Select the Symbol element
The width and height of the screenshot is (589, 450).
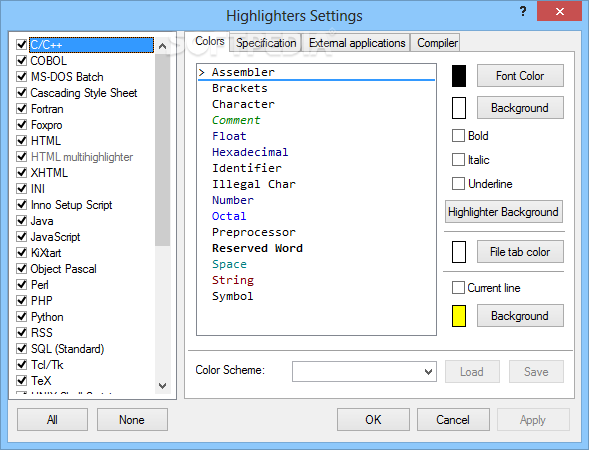coord(233,296)
